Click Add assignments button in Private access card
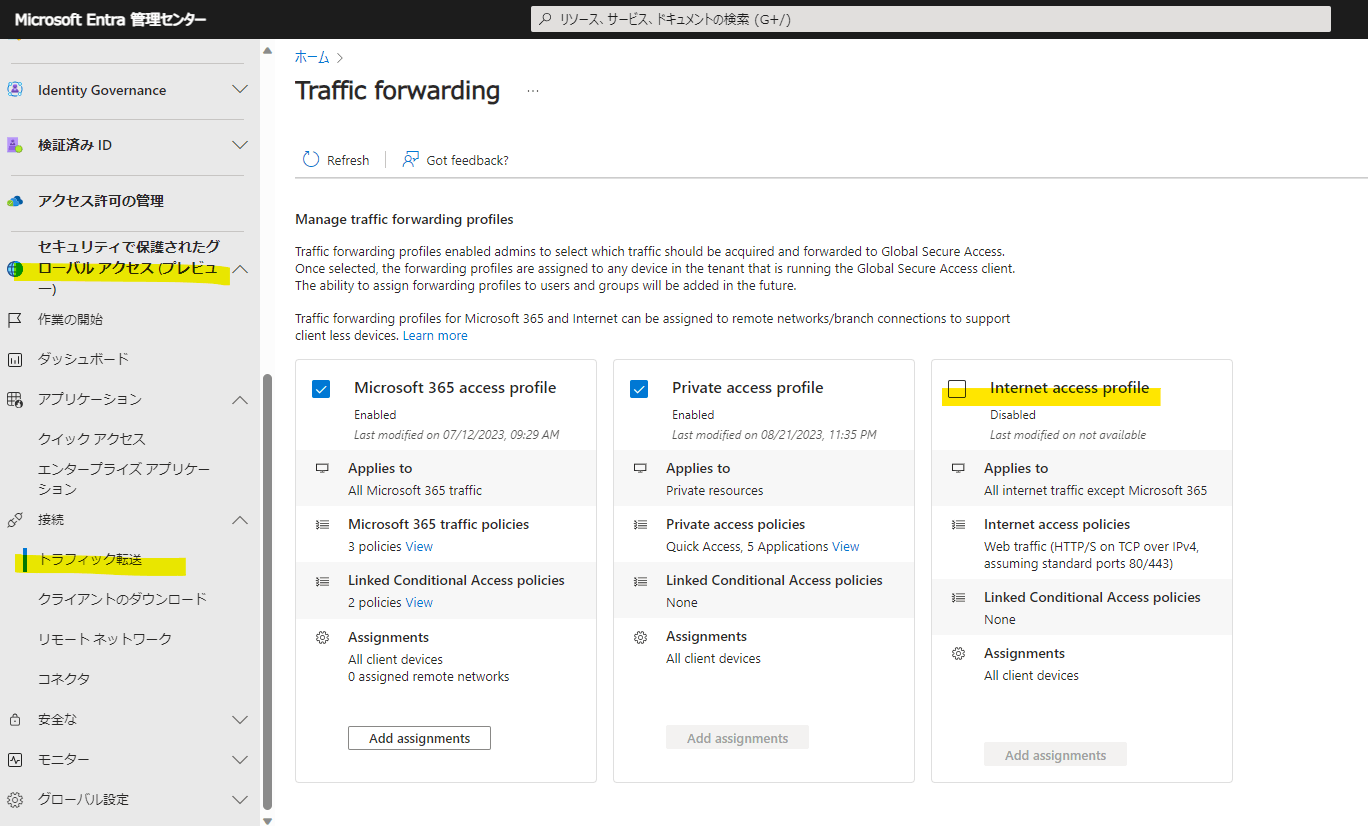1368x826 pixels. coord(737,738)
